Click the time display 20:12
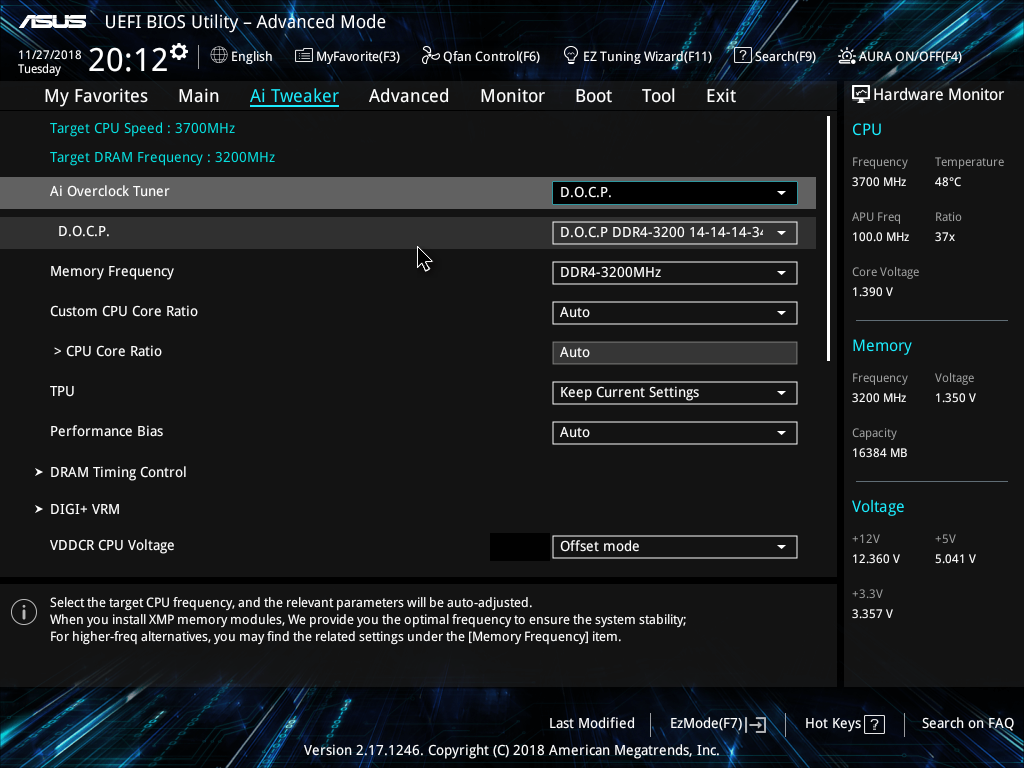Image resolution: width=1024 pixels, height=768 pixels. pos(128,59)
